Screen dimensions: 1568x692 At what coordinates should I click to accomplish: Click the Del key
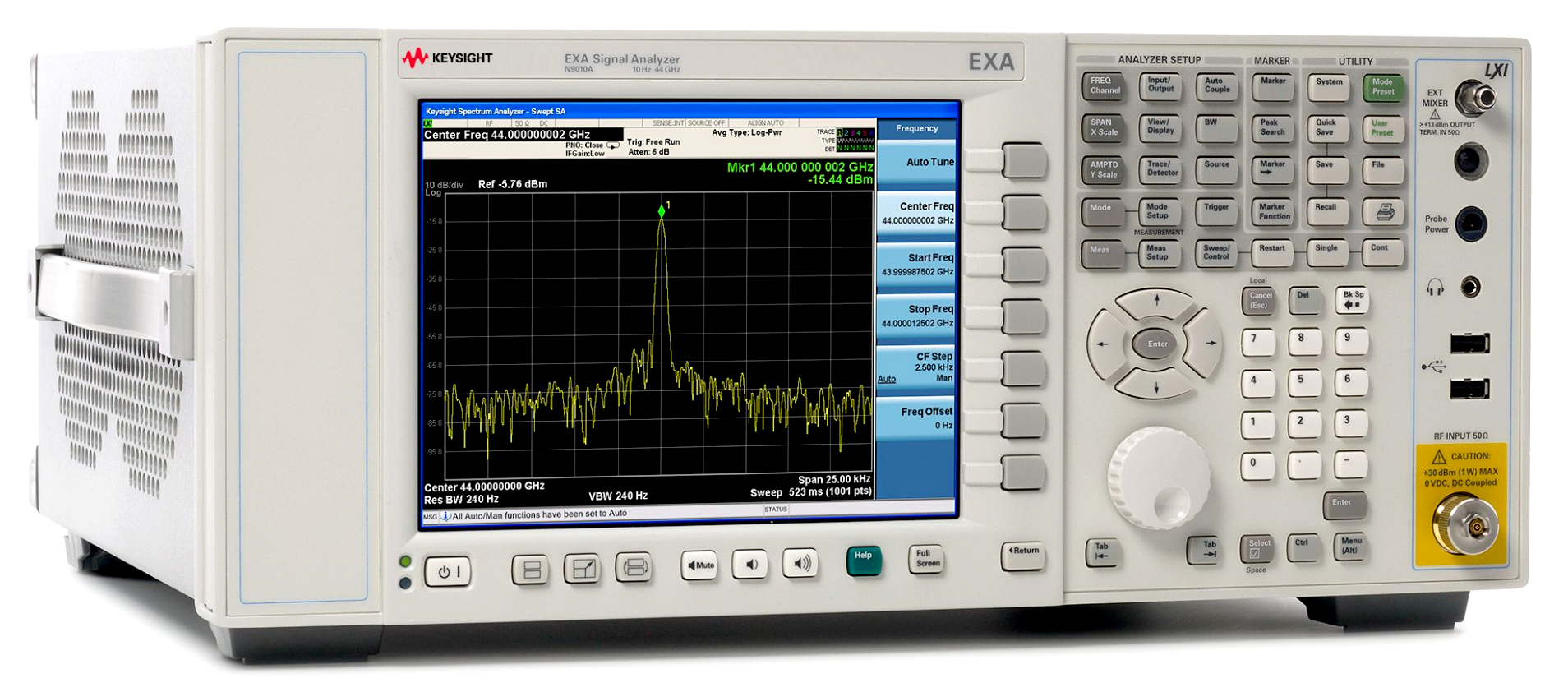(1305, 300)
